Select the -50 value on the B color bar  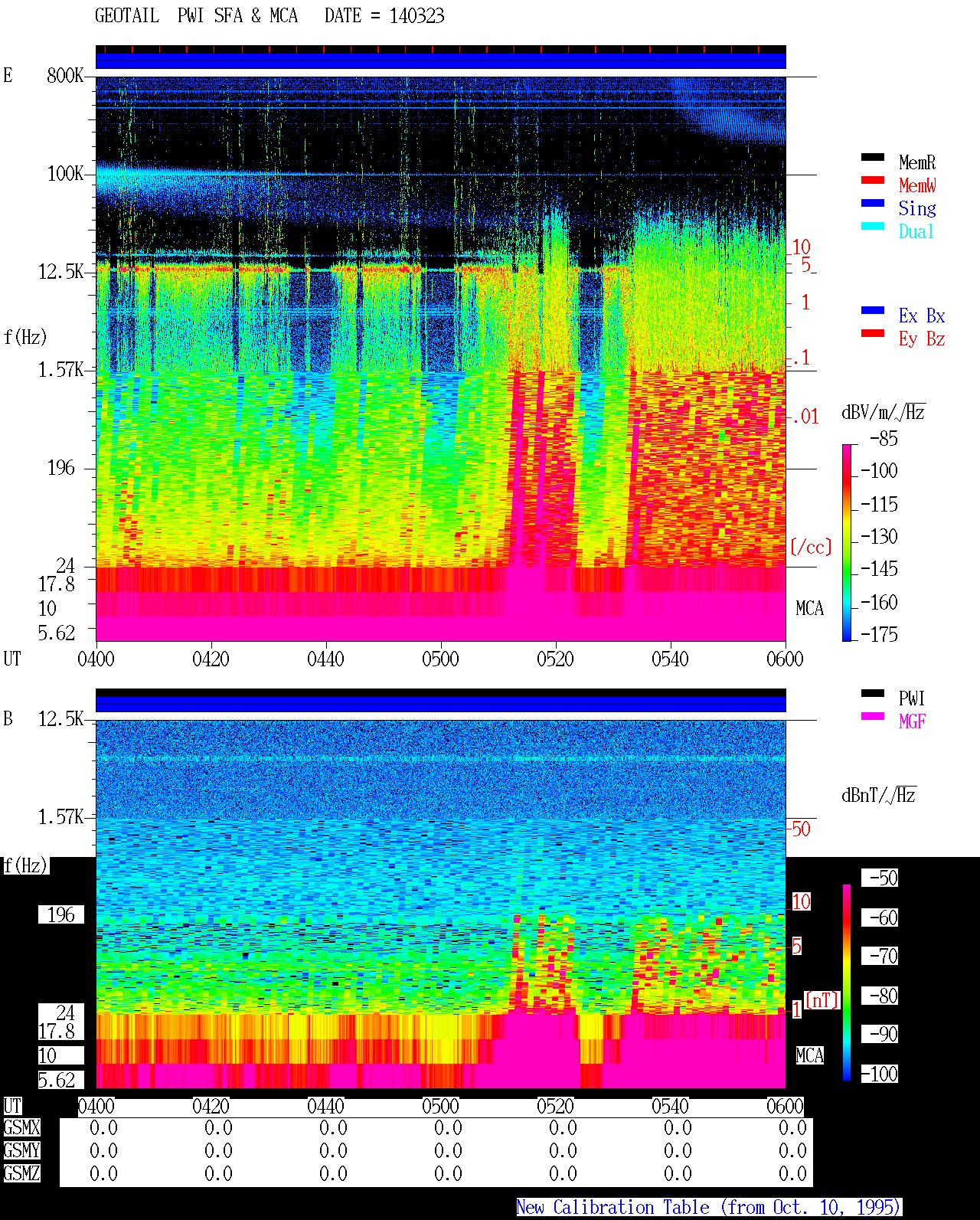coord(880,878)
